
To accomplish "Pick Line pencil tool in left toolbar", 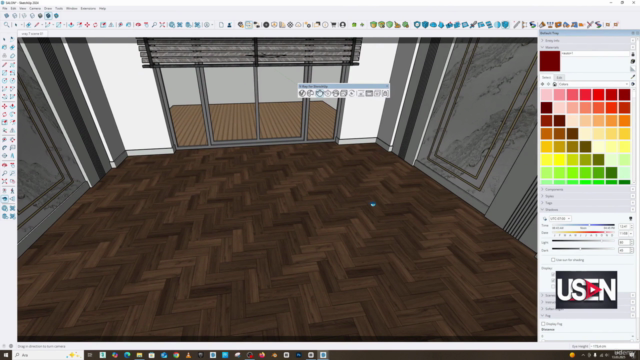I will point(4,64).
